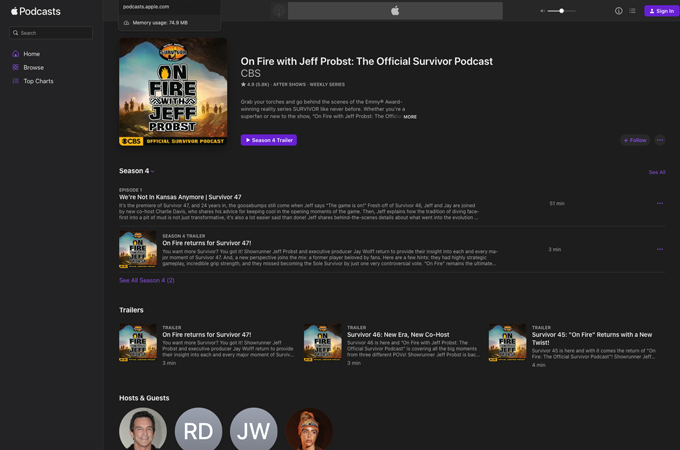Click the podcast cover artwork

[x=173, y=92]
